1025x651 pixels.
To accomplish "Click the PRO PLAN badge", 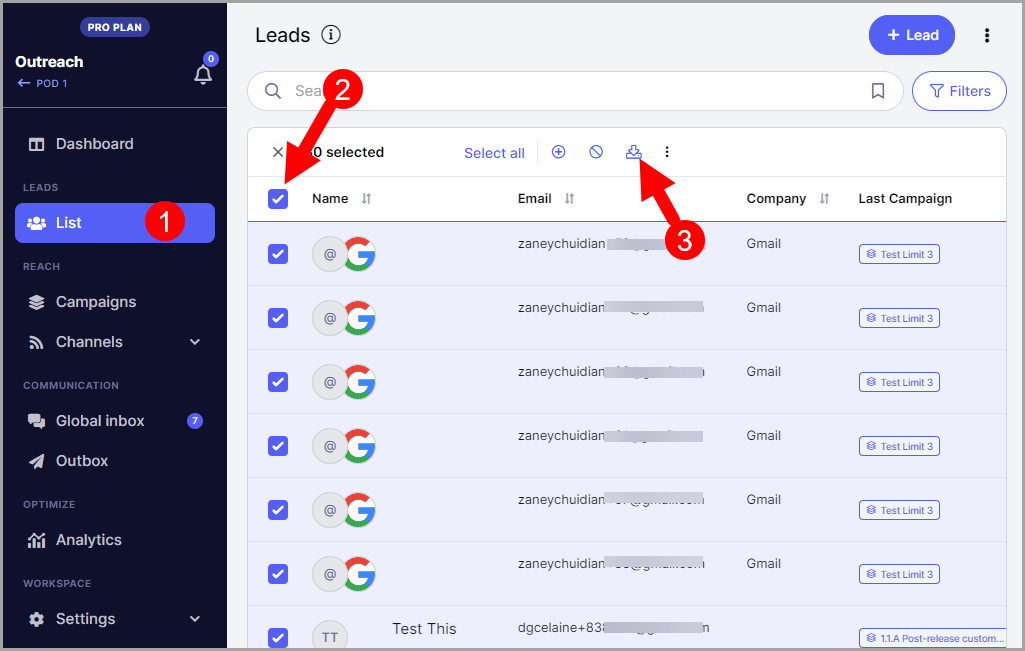I will [114, 27].
